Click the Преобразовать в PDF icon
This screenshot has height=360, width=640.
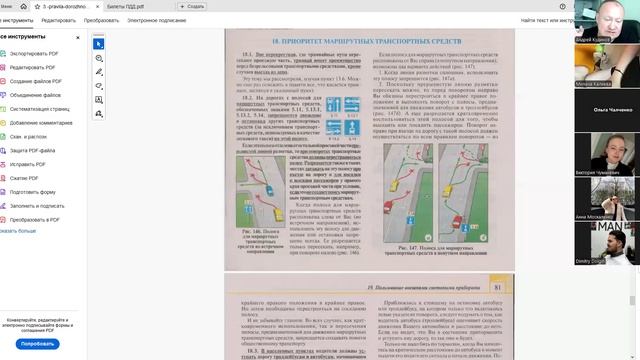click(3, 220)
